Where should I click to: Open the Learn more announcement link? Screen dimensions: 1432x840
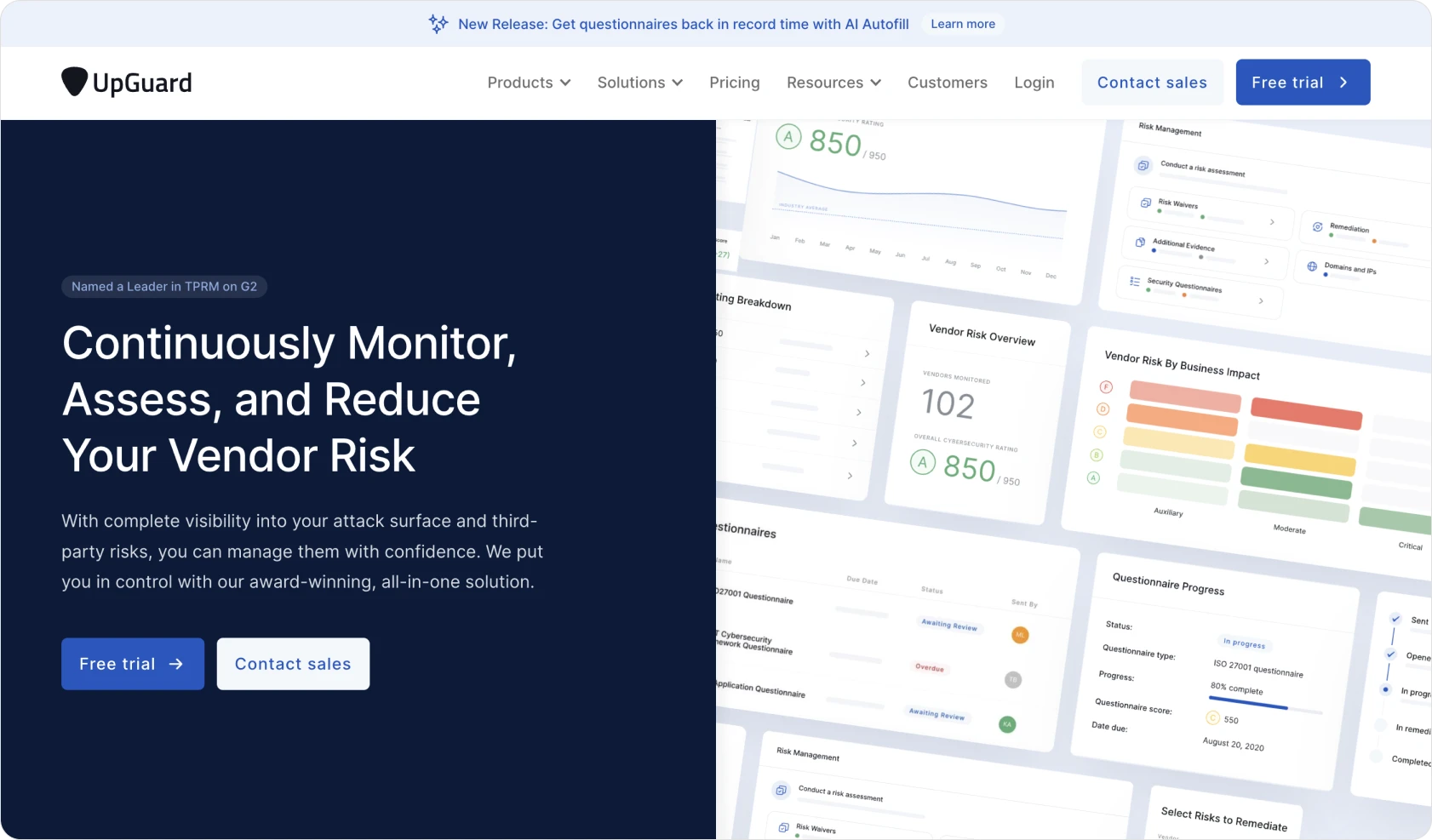tap(963, 24)
